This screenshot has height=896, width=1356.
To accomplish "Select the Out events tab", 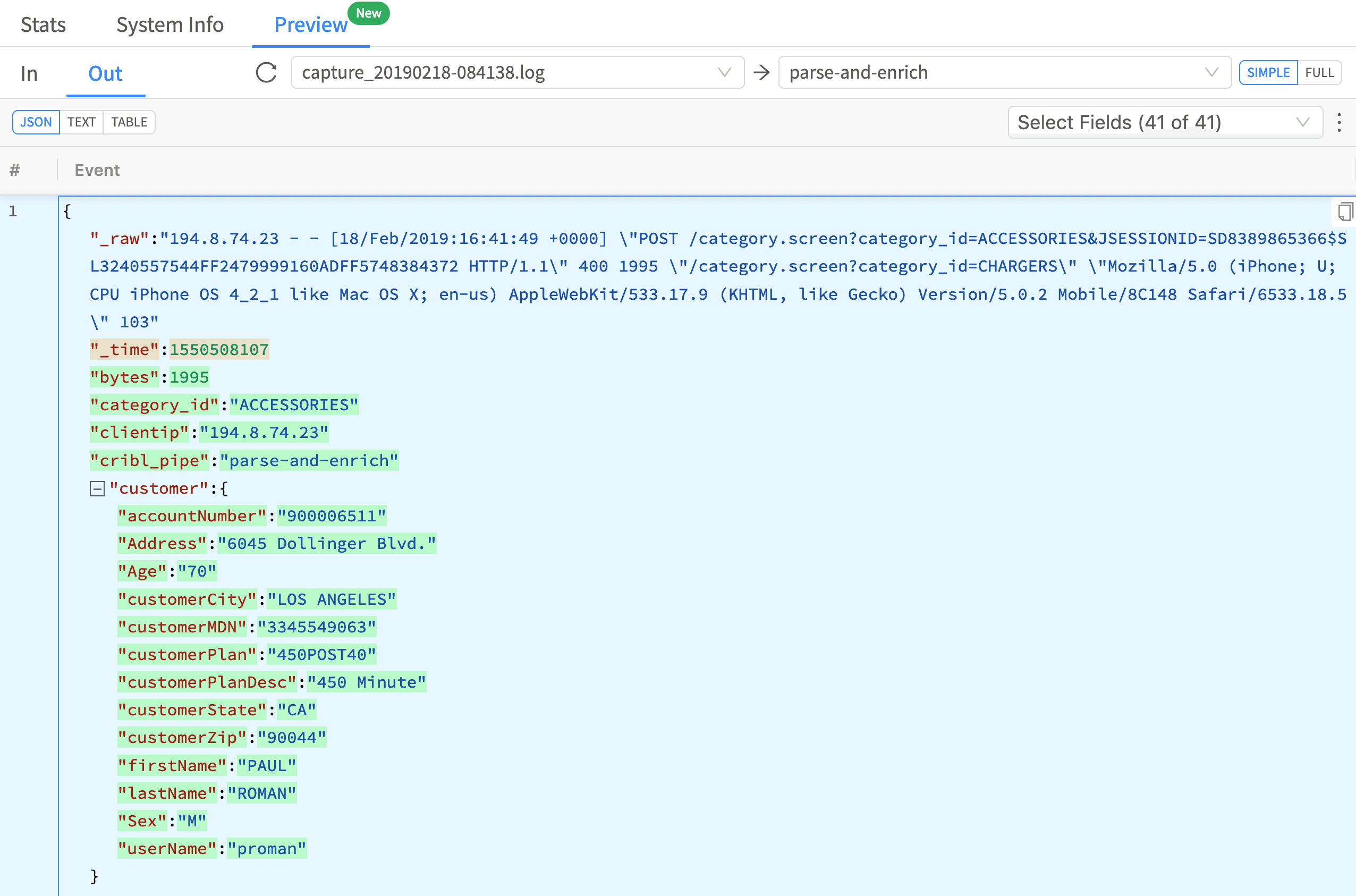I will (x=105, y=74).
